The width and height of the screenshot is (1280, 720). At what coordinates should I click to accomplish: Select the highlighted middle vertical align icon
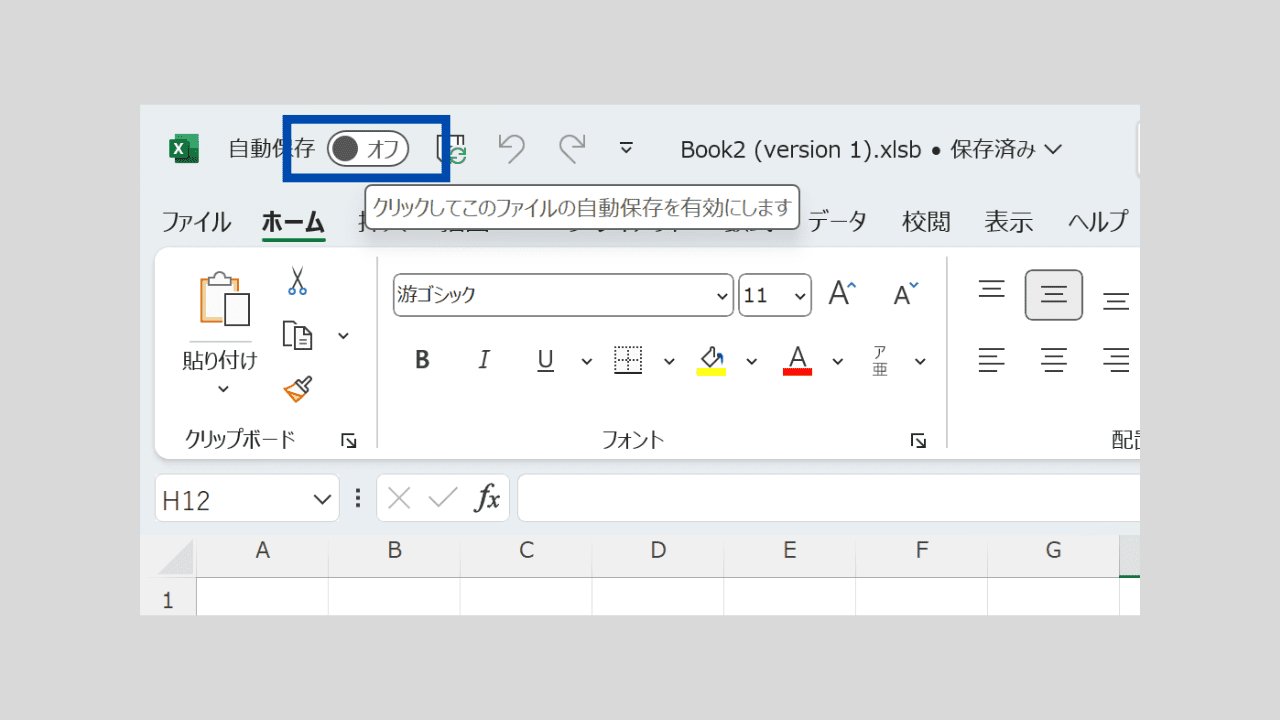[1054, 295]
